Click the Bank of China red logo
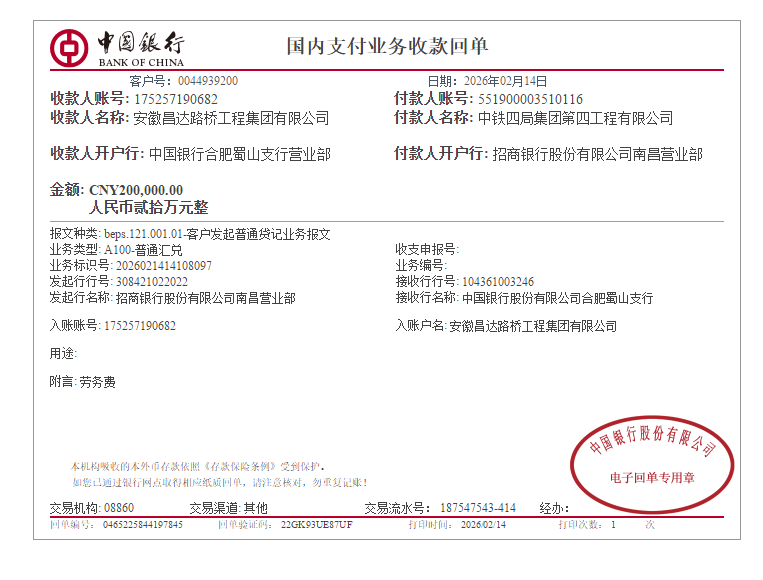The image size is (763, 580). coord(69,46)
